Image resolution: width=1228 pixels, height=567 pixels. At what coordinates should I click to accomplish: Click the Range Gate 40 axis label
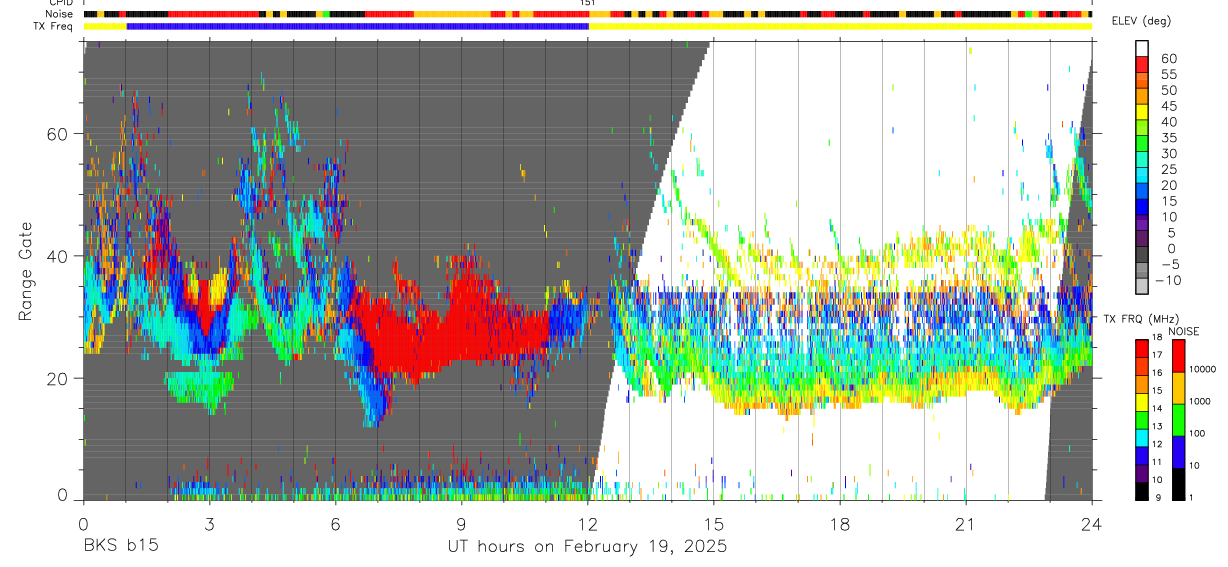[63, 256]
